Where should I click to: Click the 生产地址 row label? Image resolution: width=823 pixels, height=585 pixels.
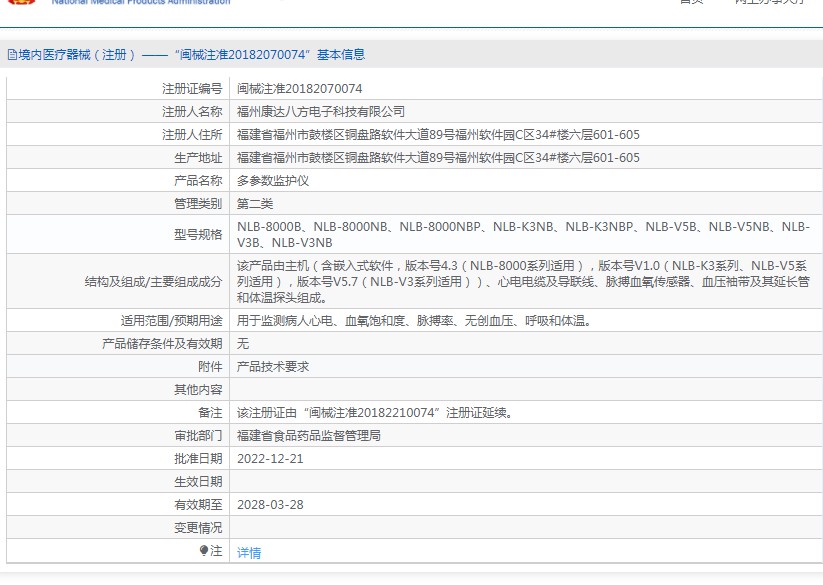[x=198, y=158]
